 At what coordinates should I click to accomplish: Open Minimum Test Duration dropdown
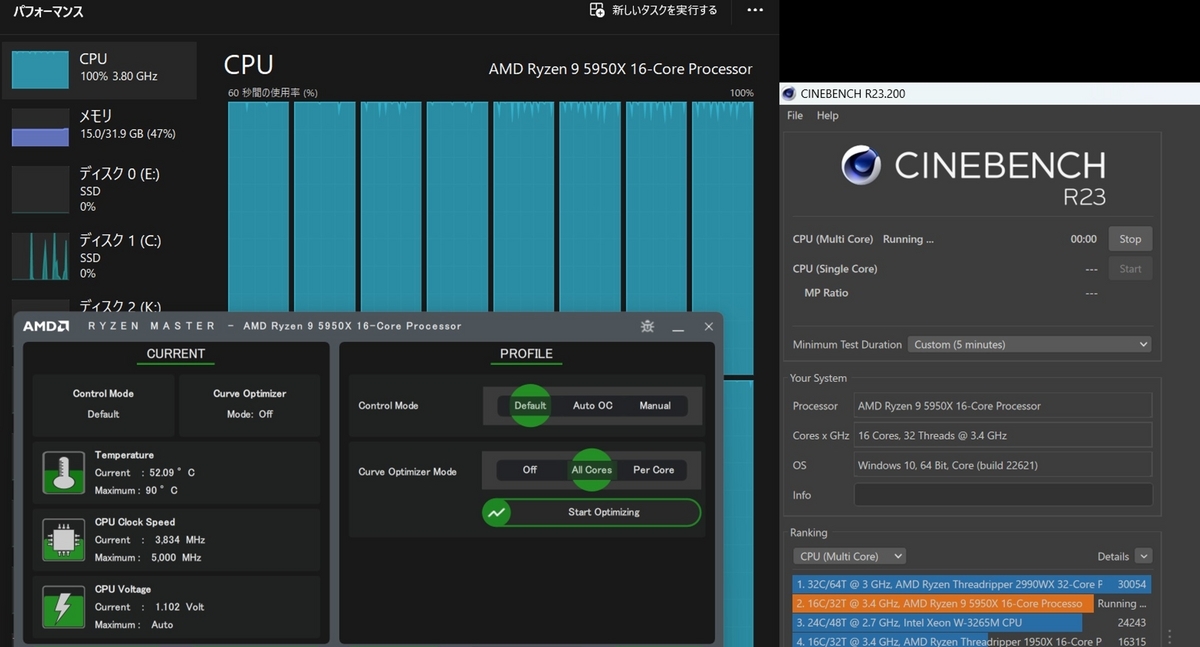click(x=1029, y=344)
